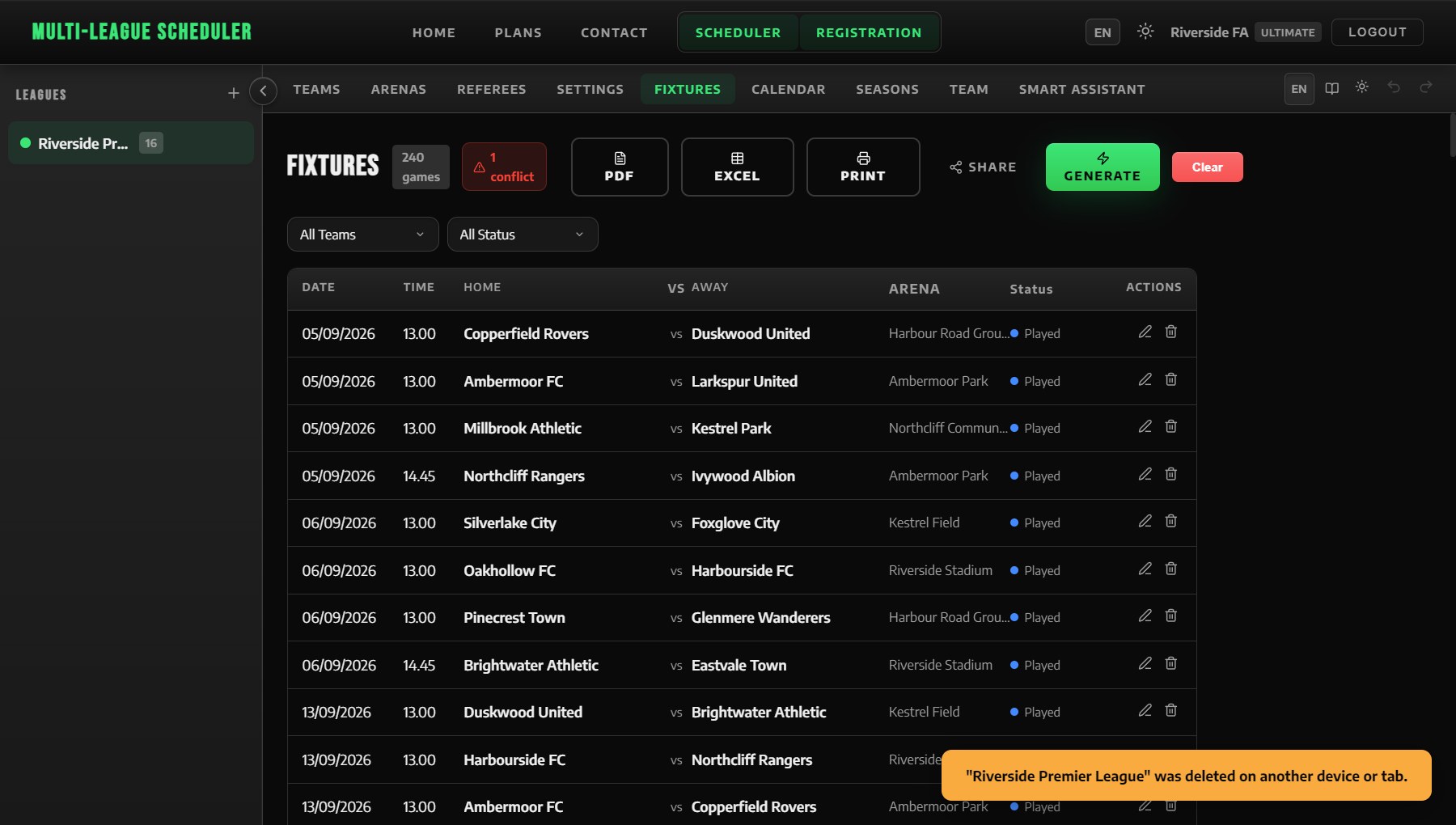Open the Arenas tab

tap(399, 89)
